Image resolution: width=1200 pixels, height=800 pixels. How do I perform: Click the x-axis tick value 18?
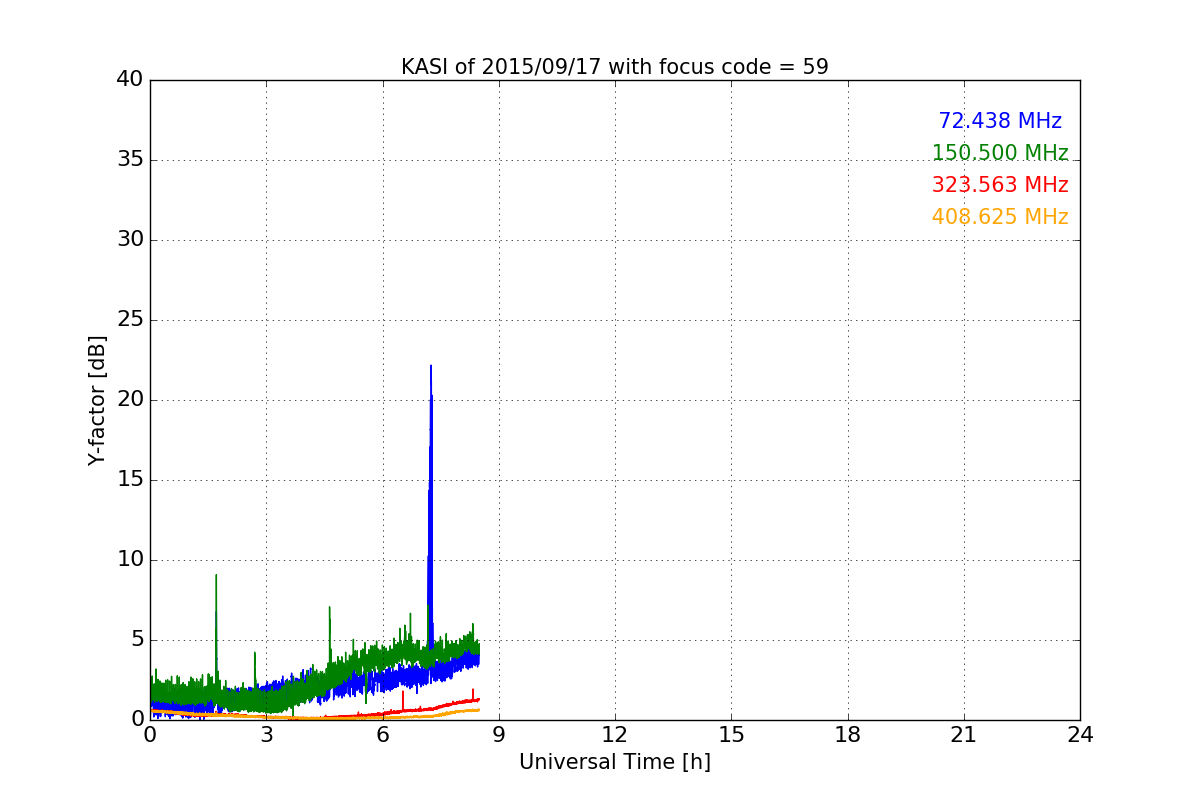(x=848, y=735)
